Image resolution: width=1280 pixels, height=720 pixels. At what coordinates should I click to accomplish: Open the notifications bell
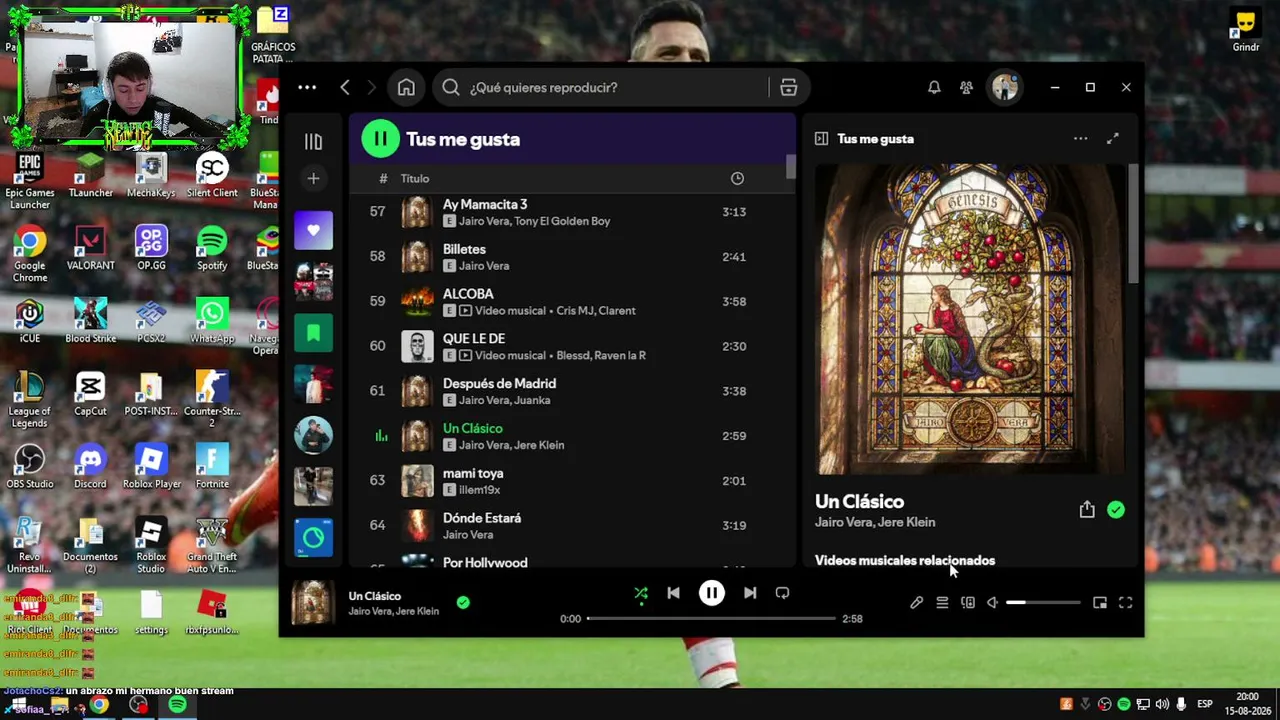[x=934, y=88]
